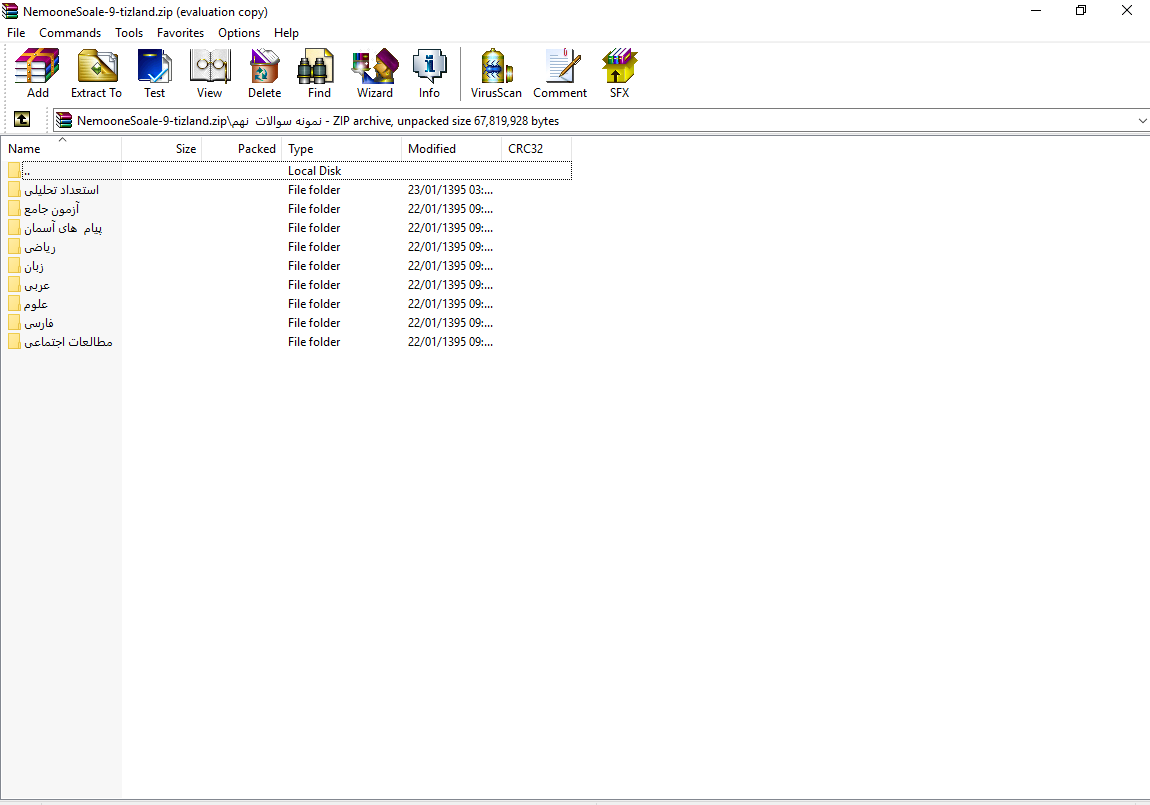The width and height of the screenshot is (1150, 805).
Task: Select folder name آزمون جامع
Action: 51,209
